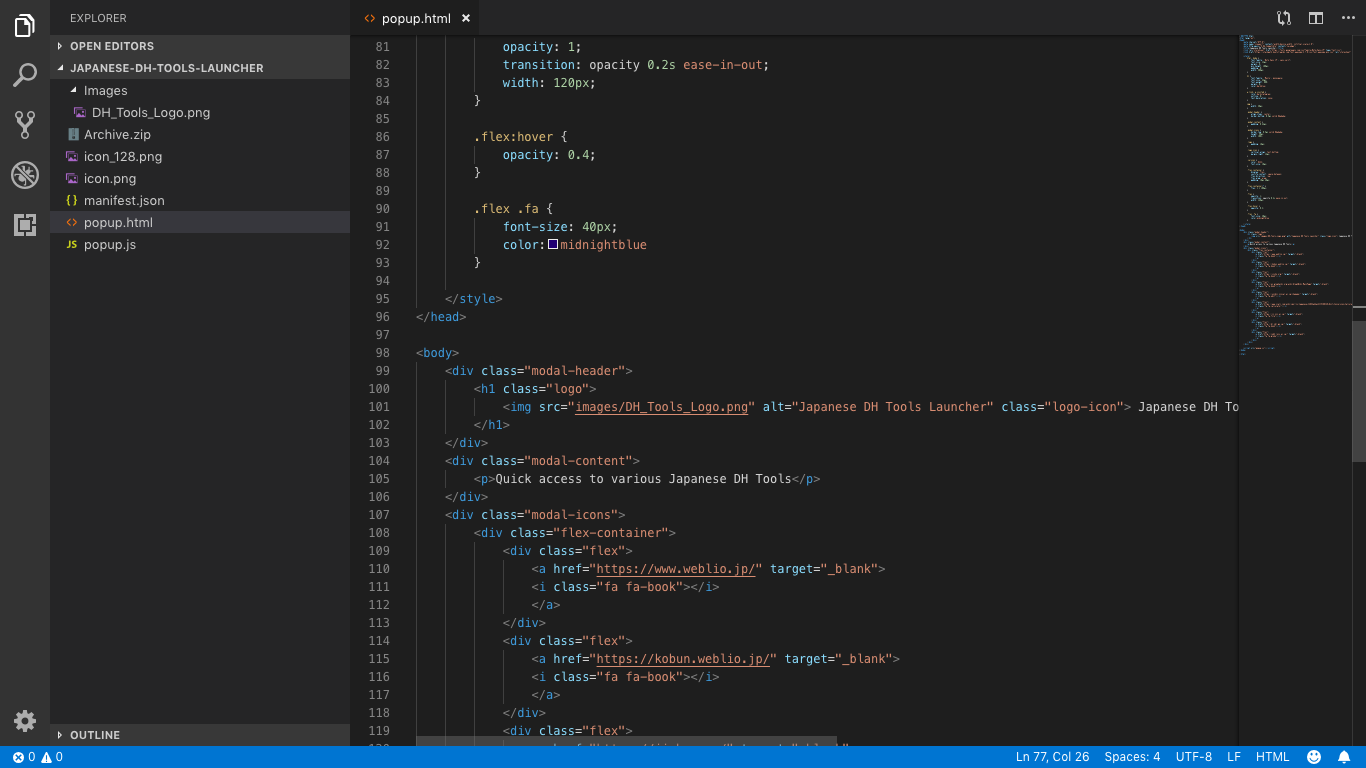Click the horizontal editor scrollbar
The height and width of the screenshot is (768, 1366).
pyautogui.click(x=626, y=742)
